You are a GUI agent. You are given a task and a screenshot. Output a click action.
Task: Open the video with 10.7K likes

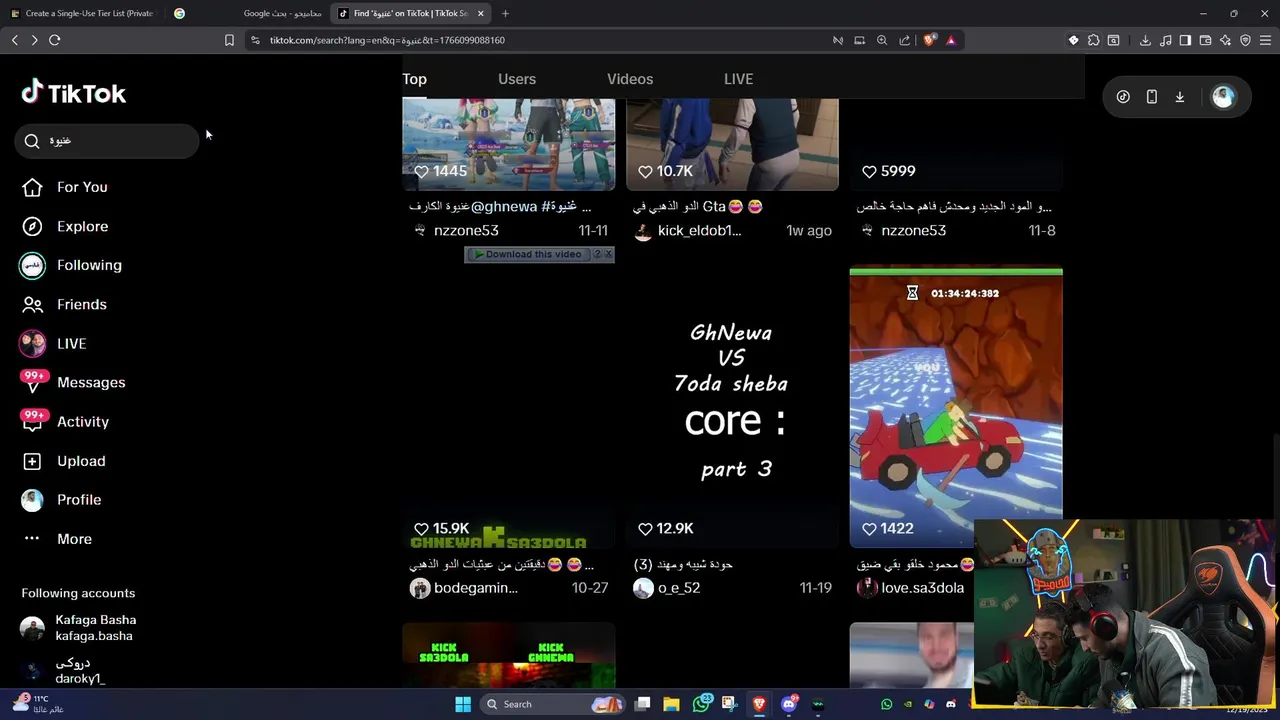[732, 144]
